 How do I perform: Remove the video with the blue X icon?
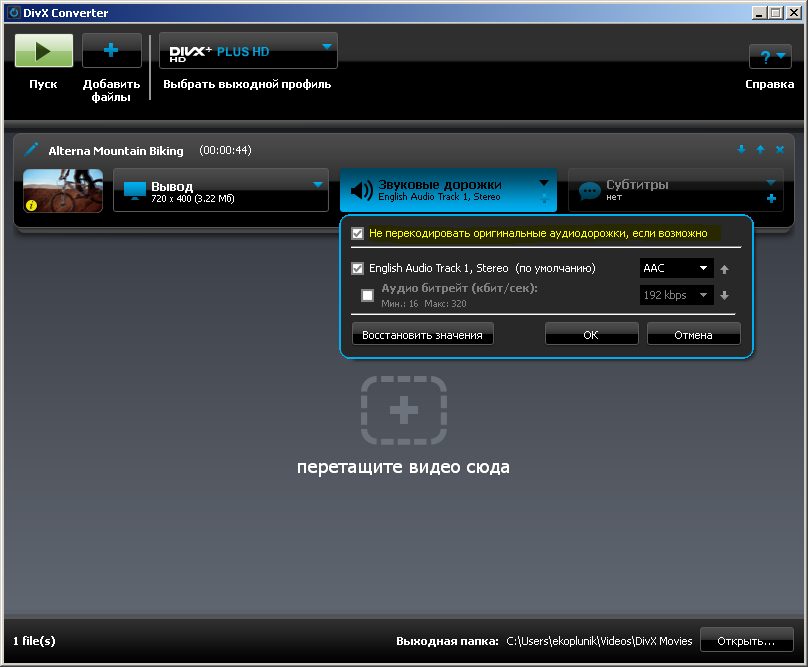pos(780,149)
